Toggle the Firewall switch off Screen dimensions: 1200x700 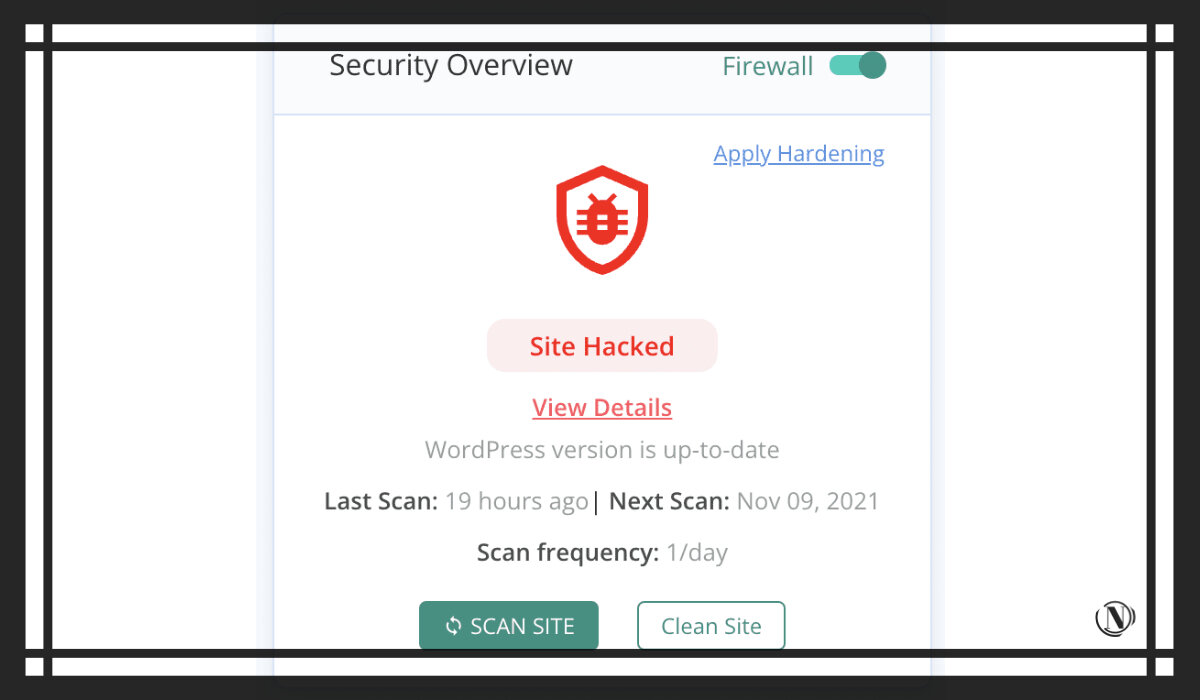coord(858,66)
